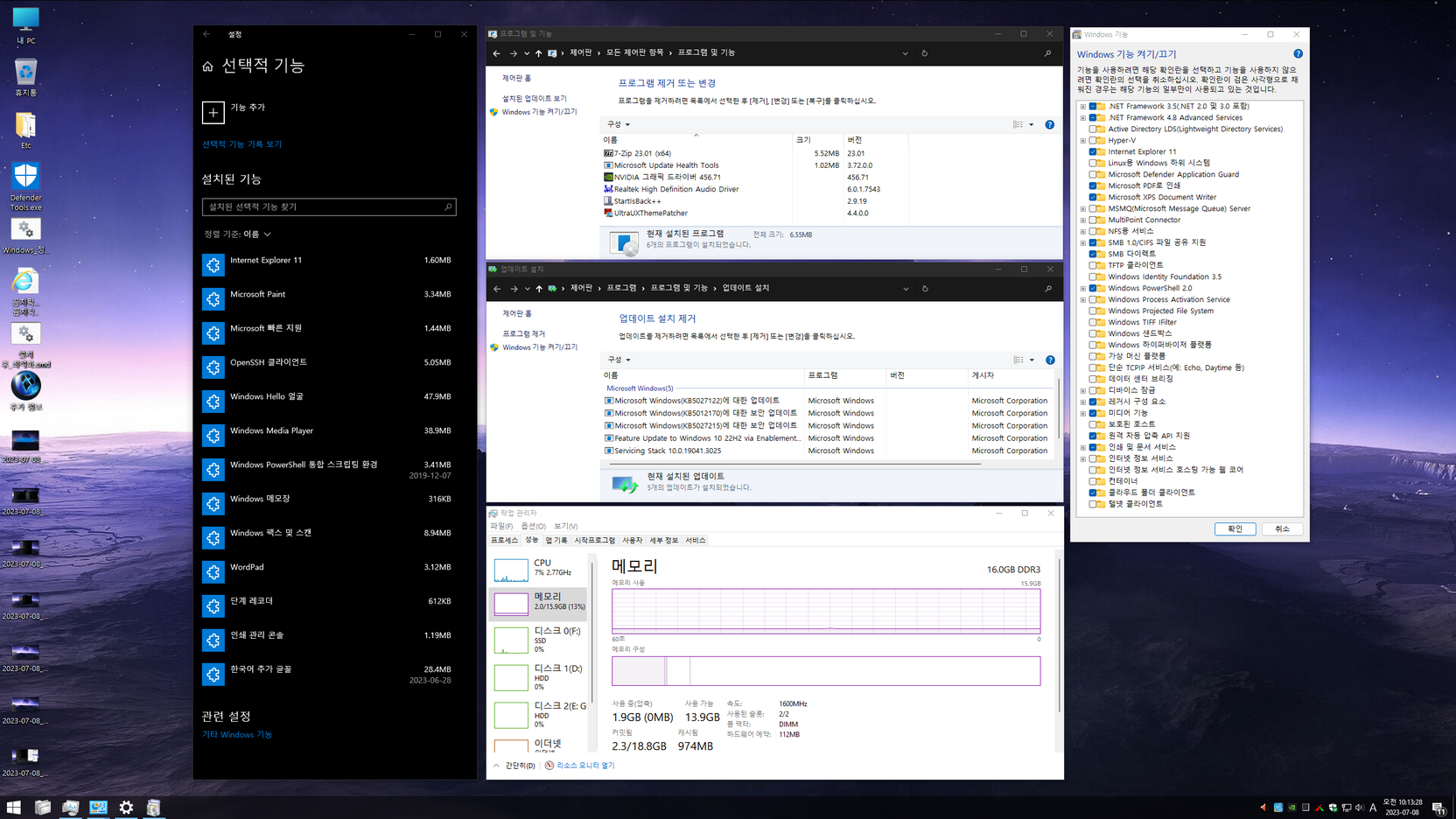This screenshot has width=1456, height=819.
Task: Switch to 서비스 tab in Task Manager
Action: click(x=696, y=541)
